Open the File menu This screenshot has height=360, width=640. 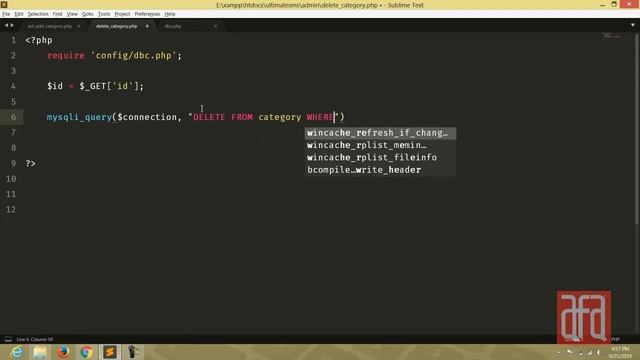point(6,14)
